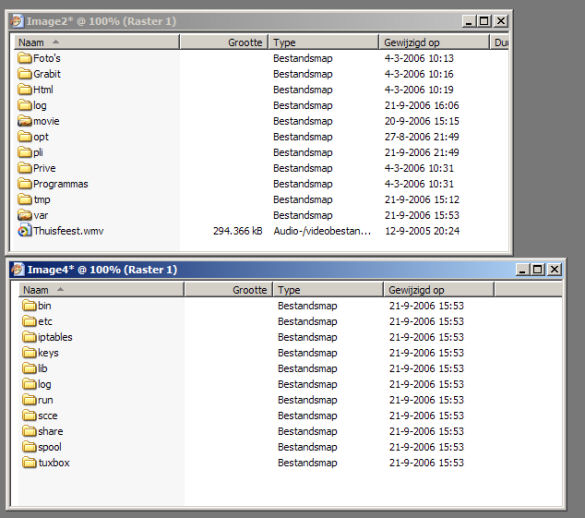The image size is (585, 518).
Task: Close the Image2 window
Action: point(501,21)
